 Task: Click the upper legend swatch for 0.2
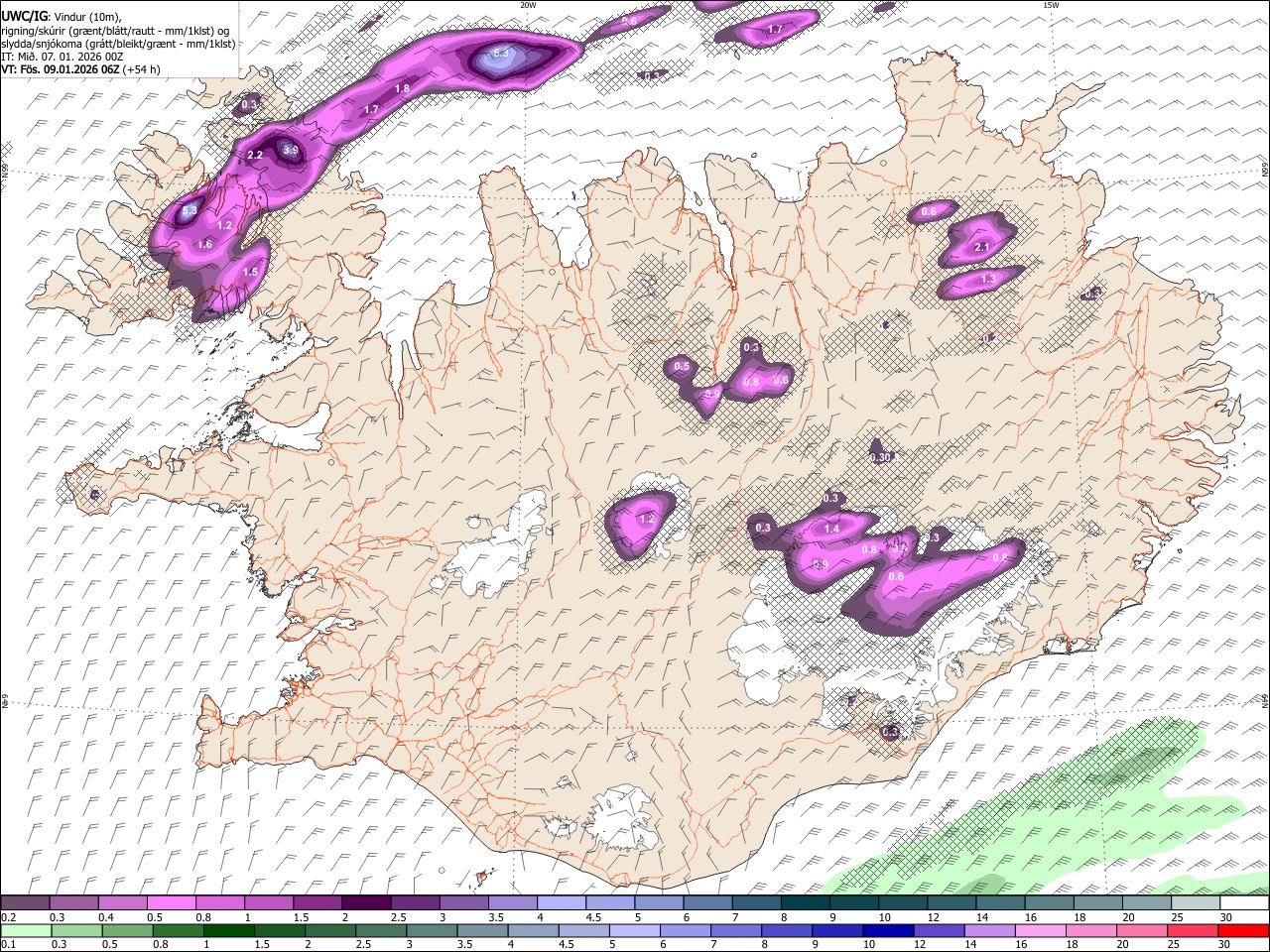point(25,903)
